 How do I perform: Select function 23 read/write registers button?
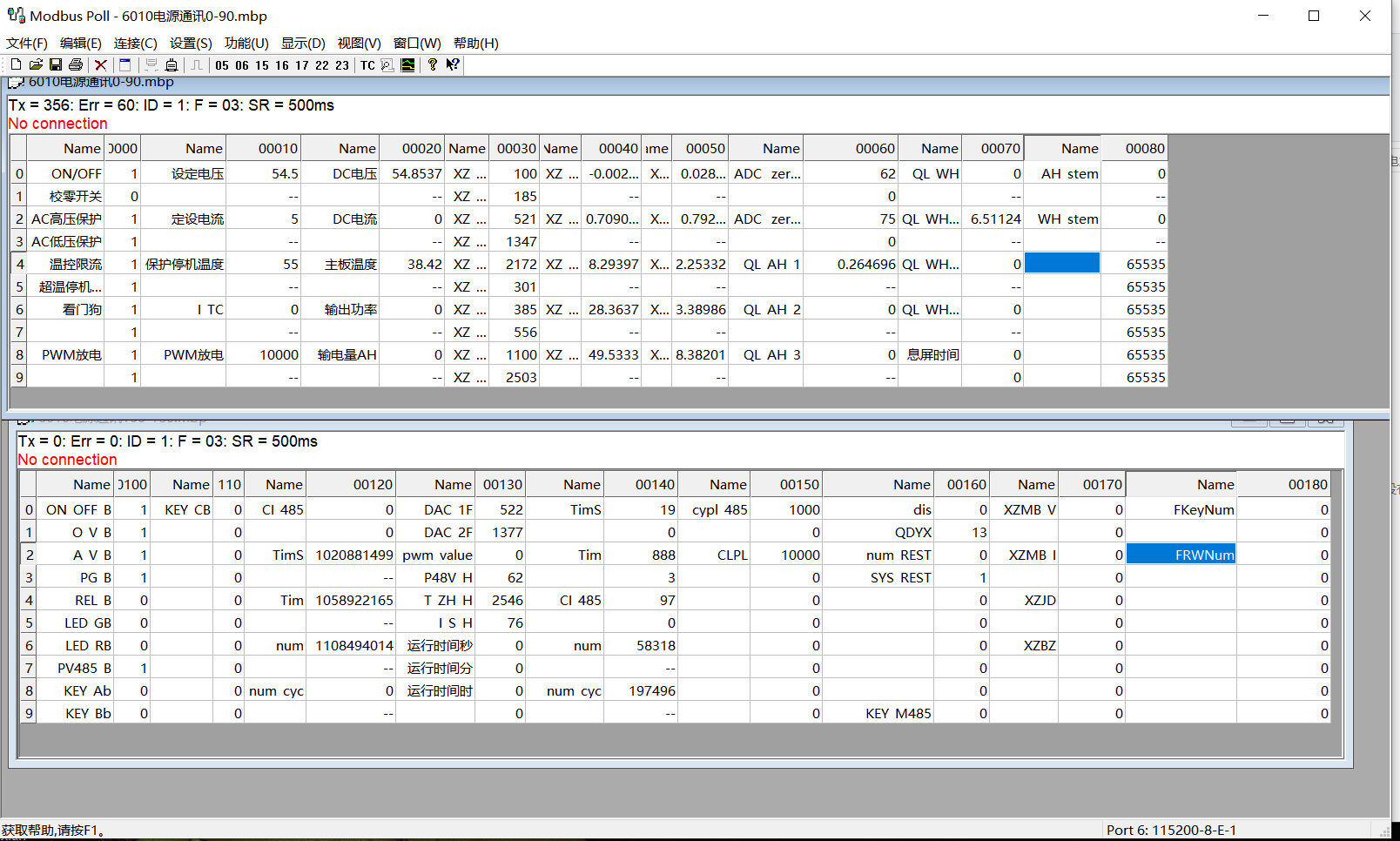click(342, 65)
